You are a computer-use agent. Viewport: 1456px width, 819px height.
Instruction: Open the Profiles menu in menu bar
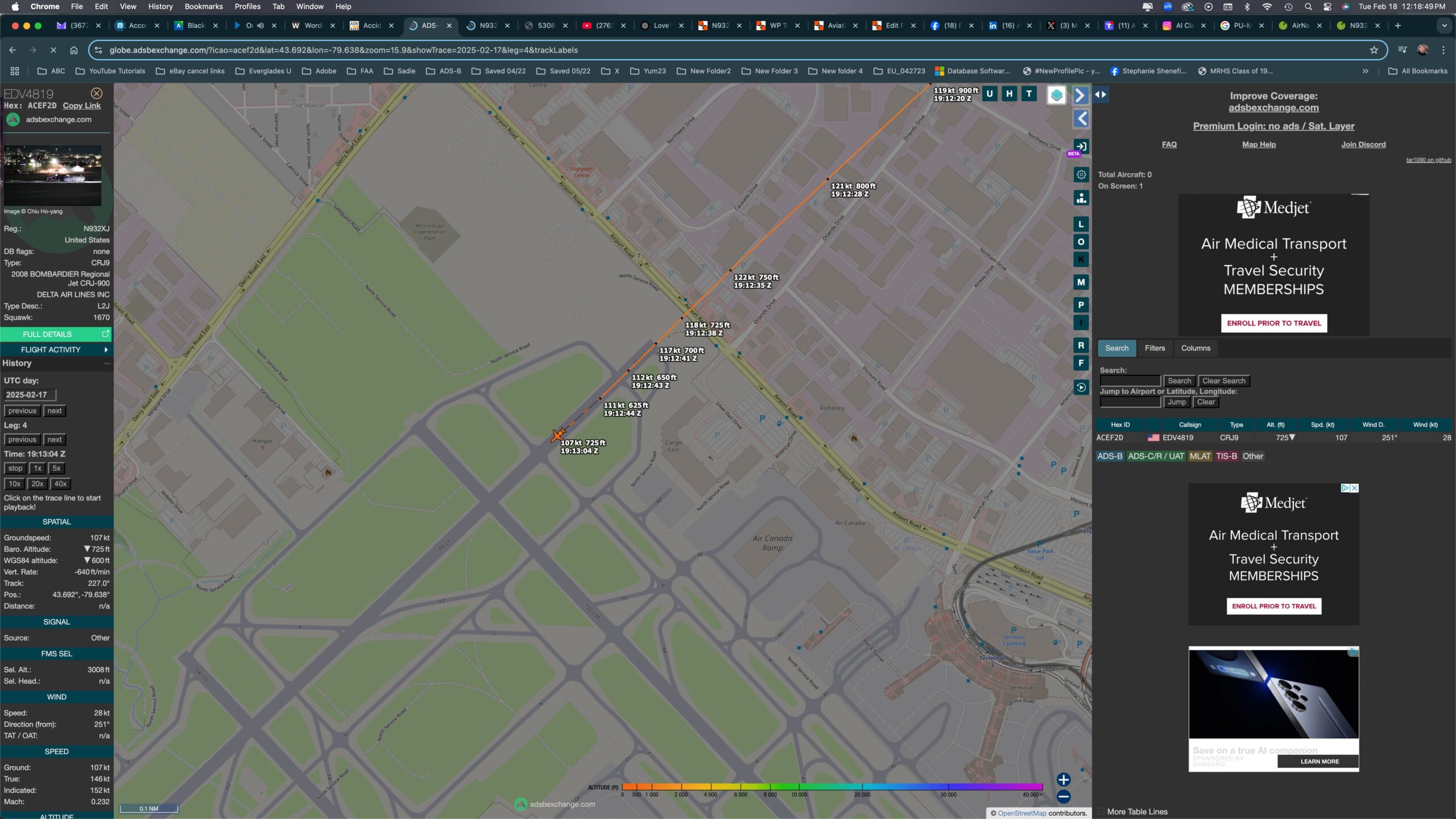pyautogui.click(x=247, y=6)
